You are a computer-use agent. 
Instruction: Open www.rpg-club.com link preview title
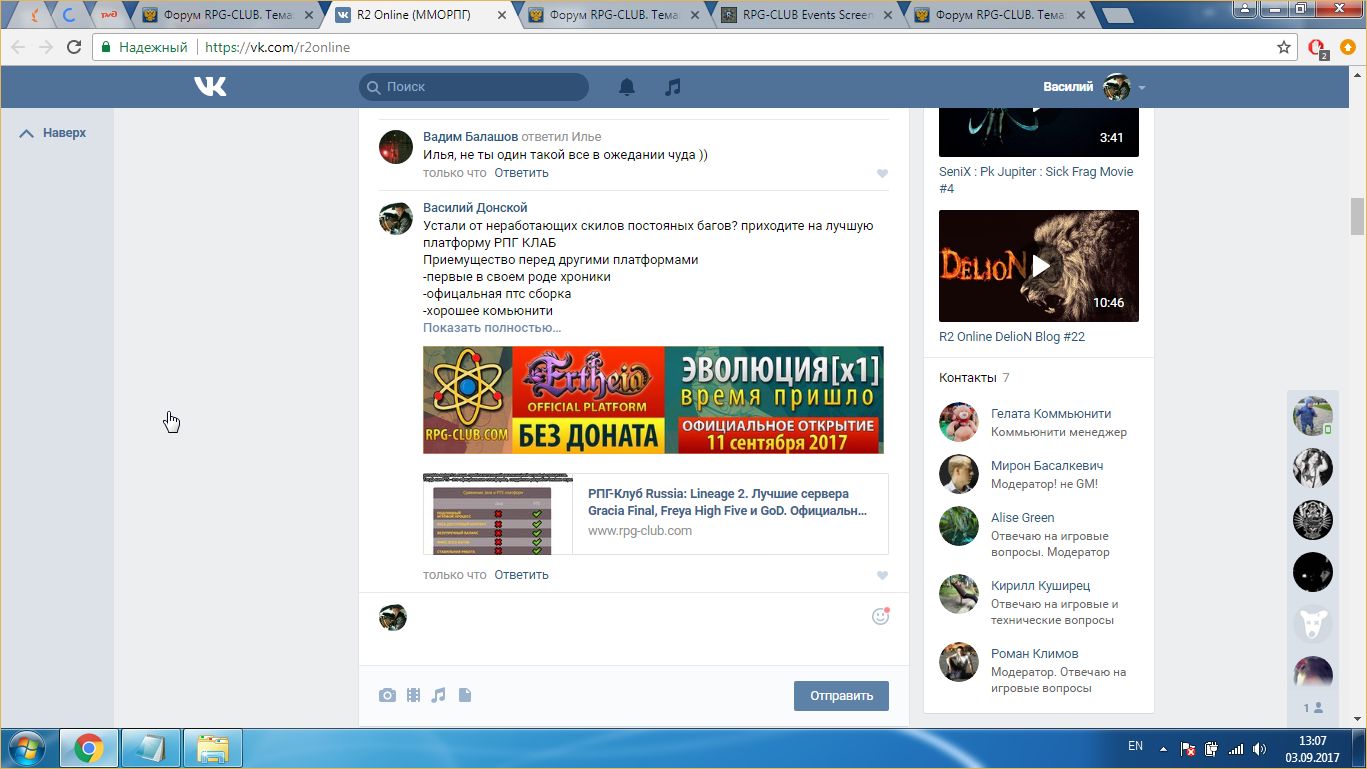[x=727, y=502]
